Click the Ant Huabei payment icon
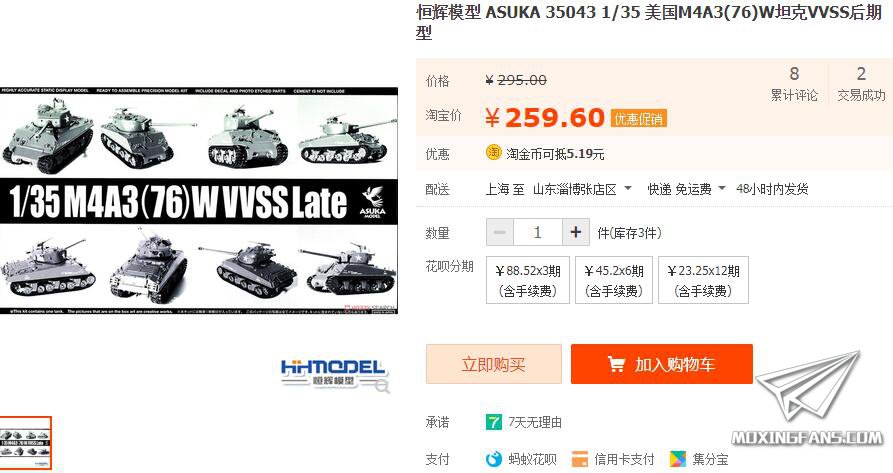 [x=494, y=459]
